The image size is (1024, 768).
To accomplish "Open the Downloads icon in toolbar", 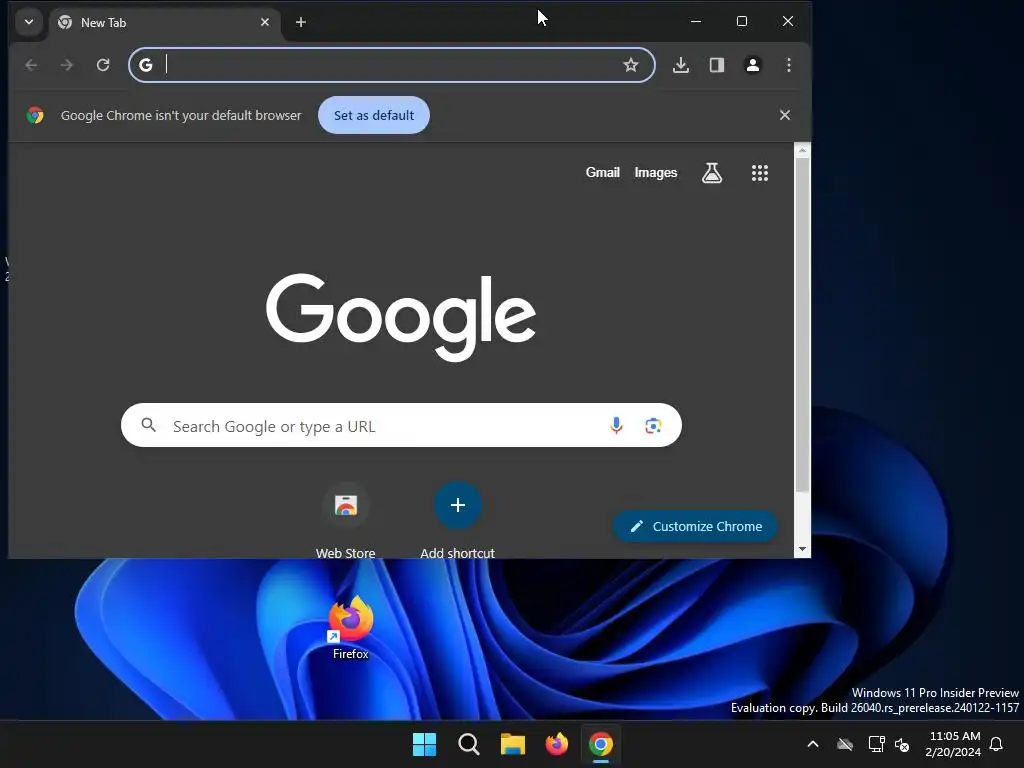I will pos(680,65).
